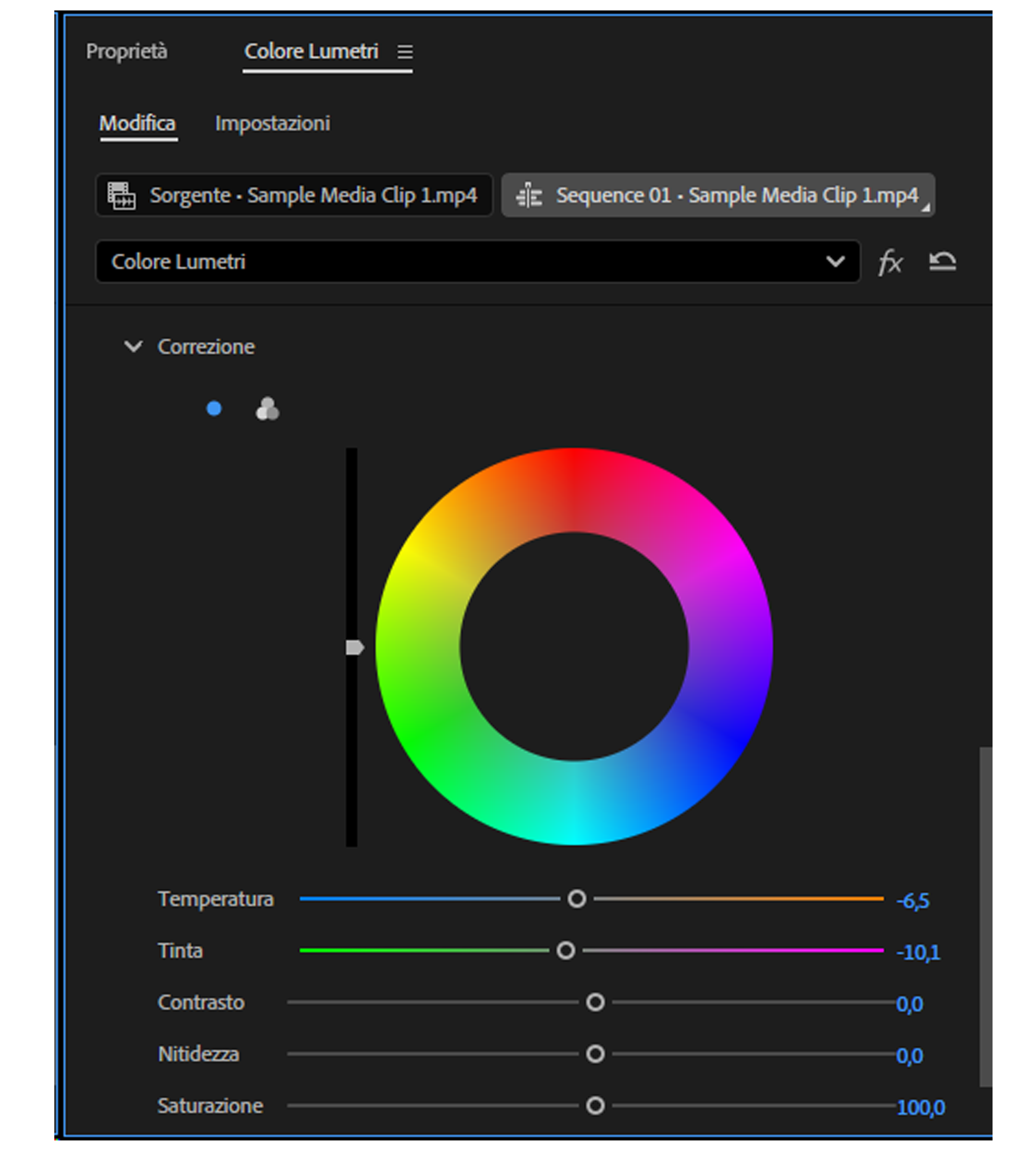
Task: Click the Temperatura label
Action: coord(216,899)
